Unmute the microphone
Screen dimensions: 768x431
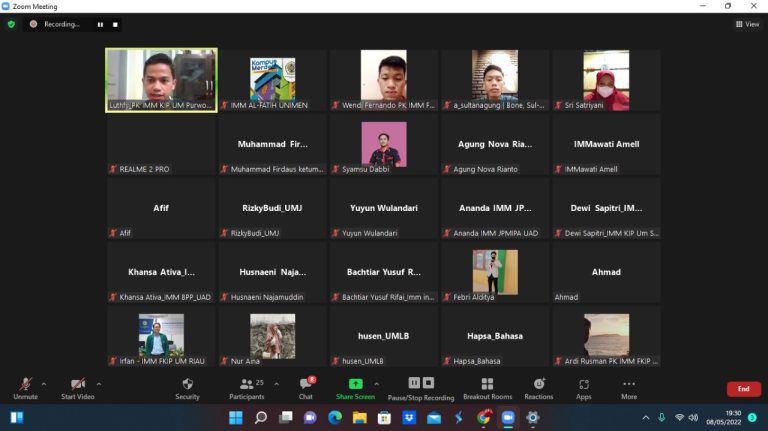(25, 388)
